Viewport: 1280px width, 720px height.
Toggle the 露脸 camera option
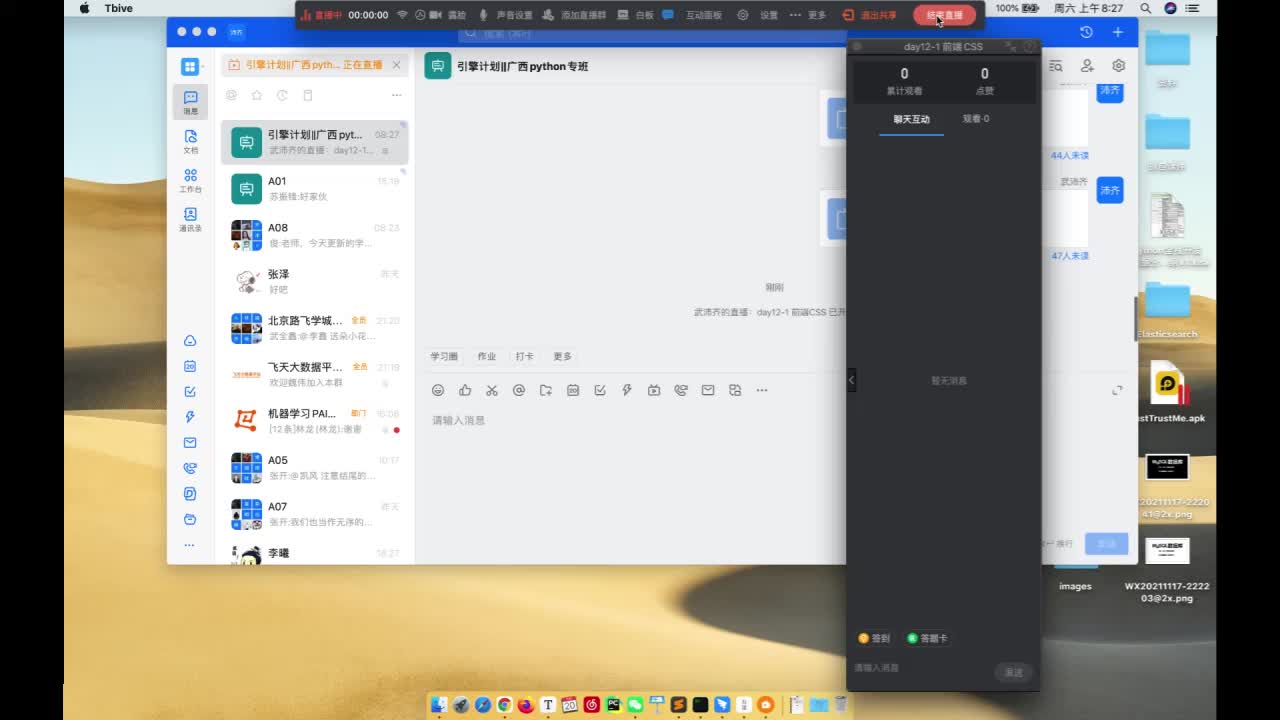448,15
